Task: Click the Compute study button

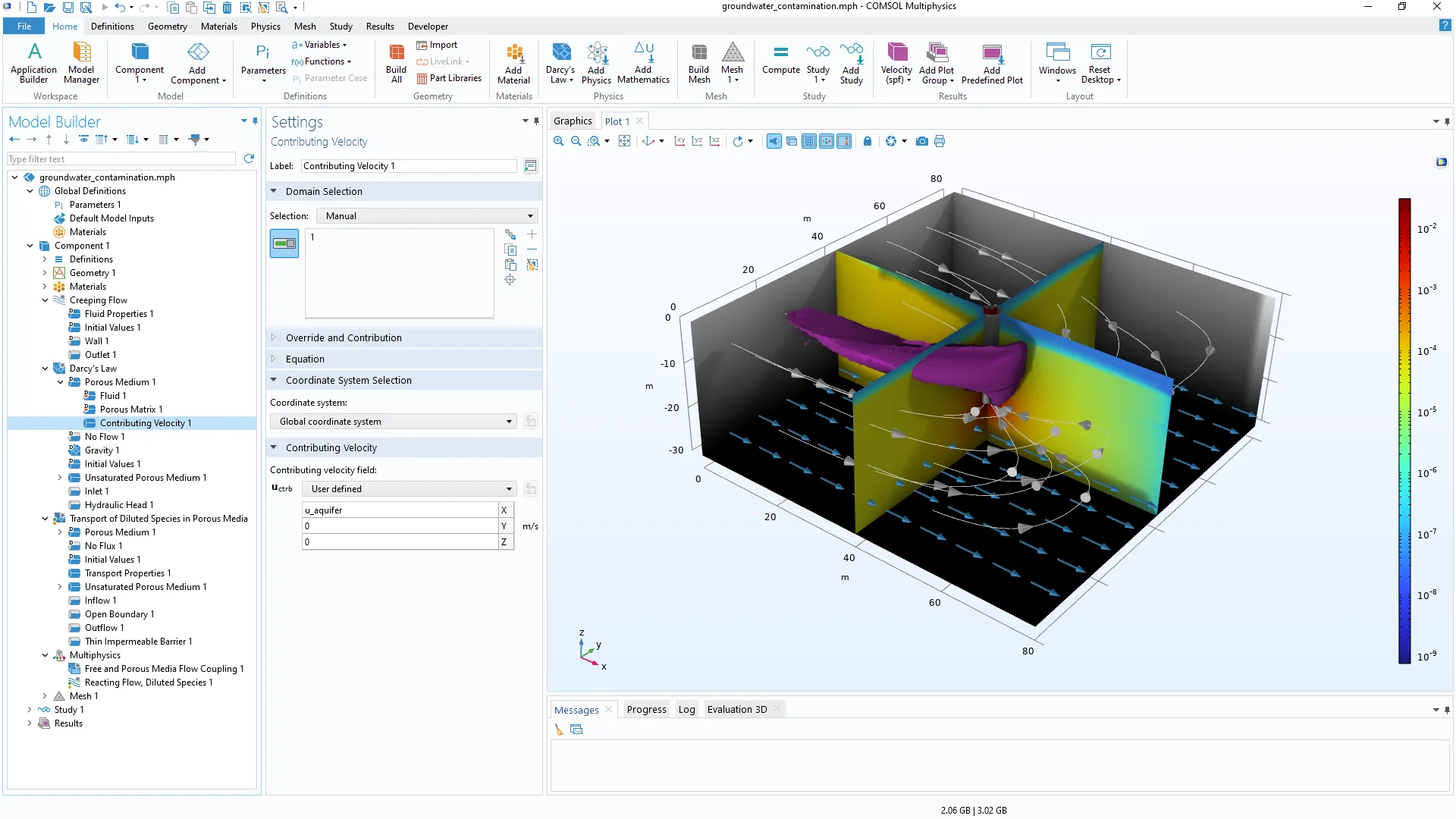Action: tap(780, 59)
